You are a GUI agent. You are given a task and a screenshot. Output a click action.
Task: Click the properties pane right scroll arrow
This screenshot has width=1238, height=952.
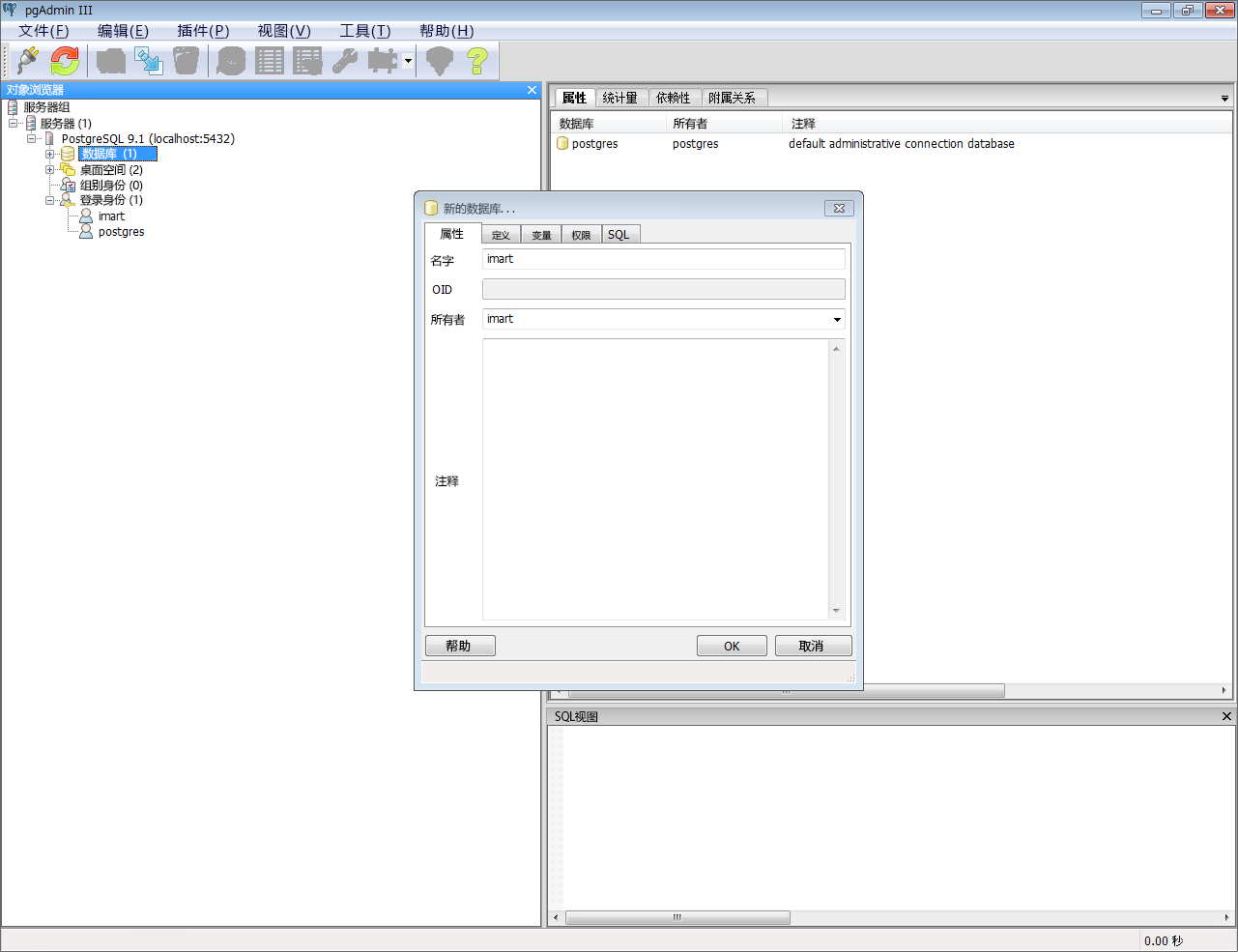[x=1224, y=690]
